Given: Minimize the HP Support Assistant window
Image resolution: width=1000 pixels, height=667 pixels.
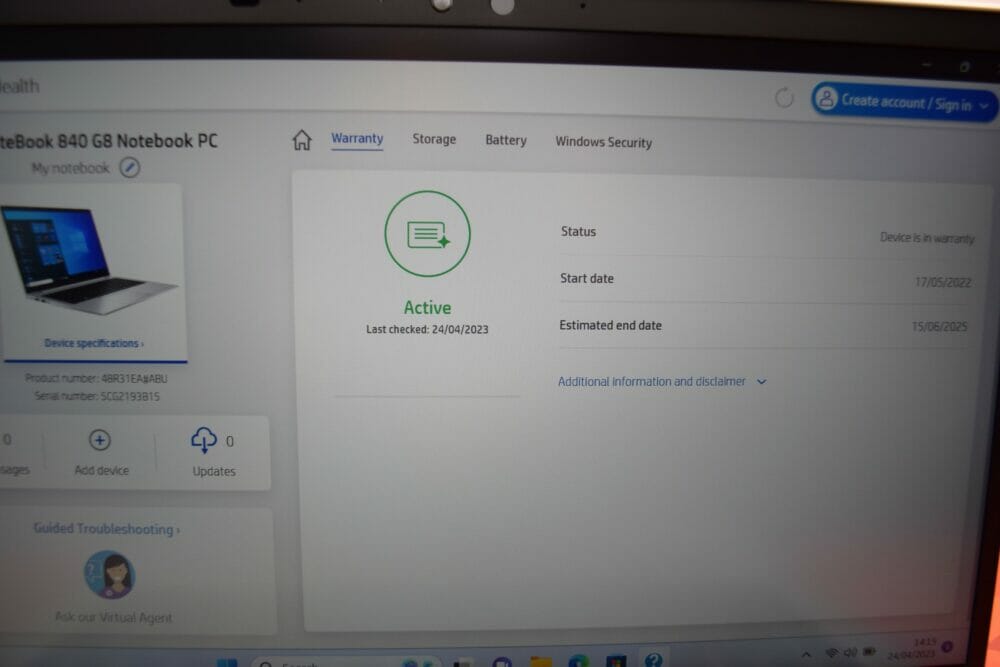Looking at the screenshot, I should point(927,64).
